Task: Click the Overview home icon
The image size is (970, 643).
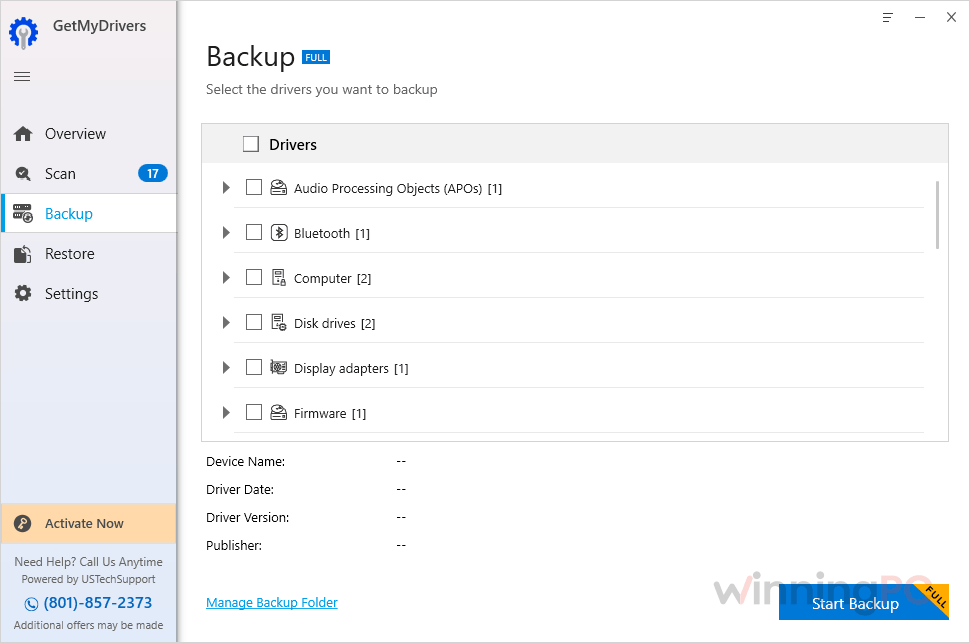Action: (x=23, y=134)
